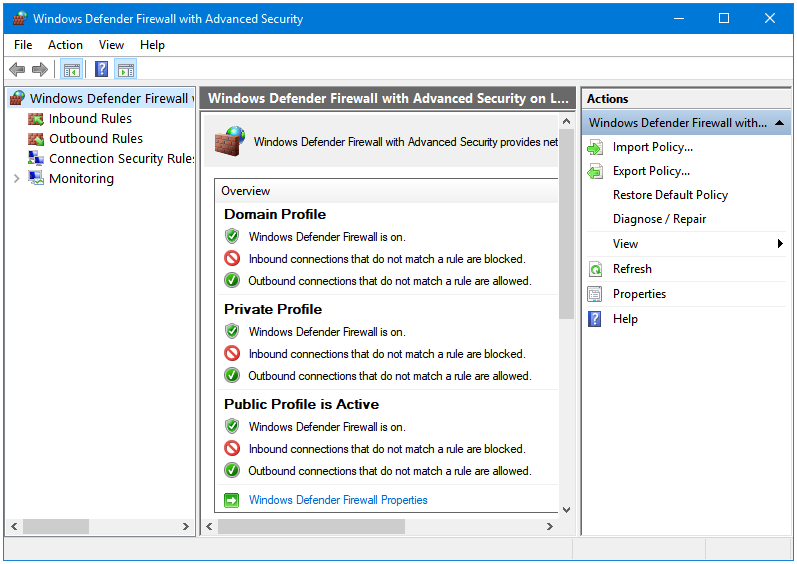This screenshot has width=797, height=564.
Task: Click the firewall icon in the title bar
Action: 19,18
